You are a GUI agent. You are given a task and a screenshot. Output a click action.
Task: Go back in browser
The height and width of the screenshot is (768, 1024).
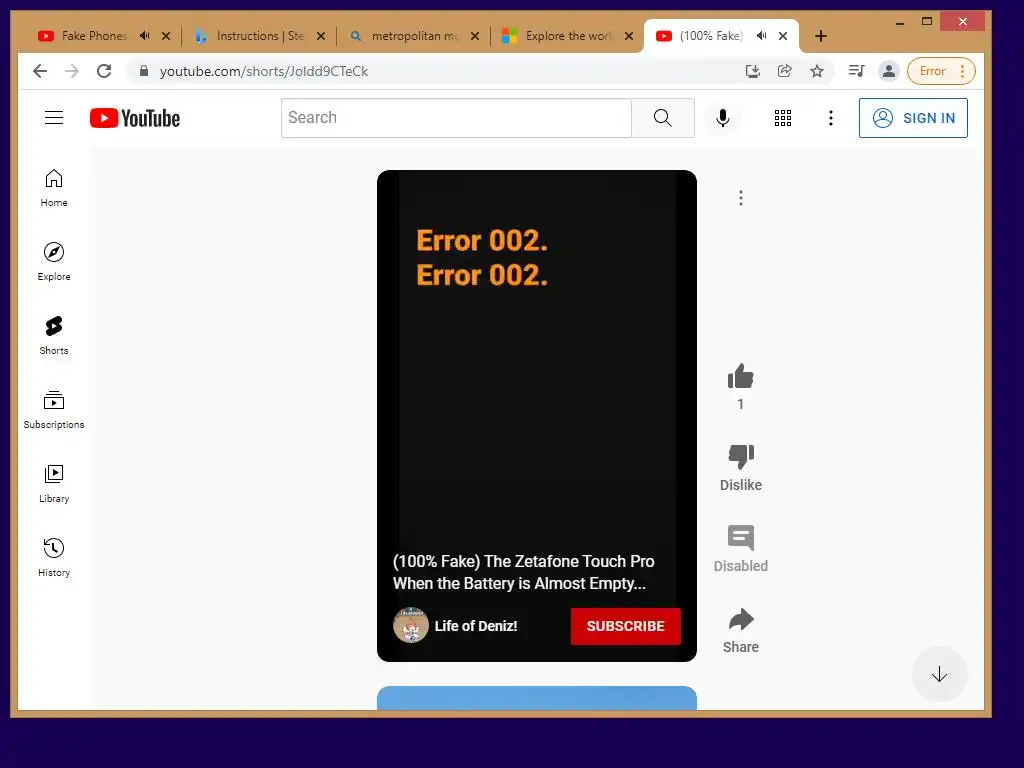(x=40, y=71)
